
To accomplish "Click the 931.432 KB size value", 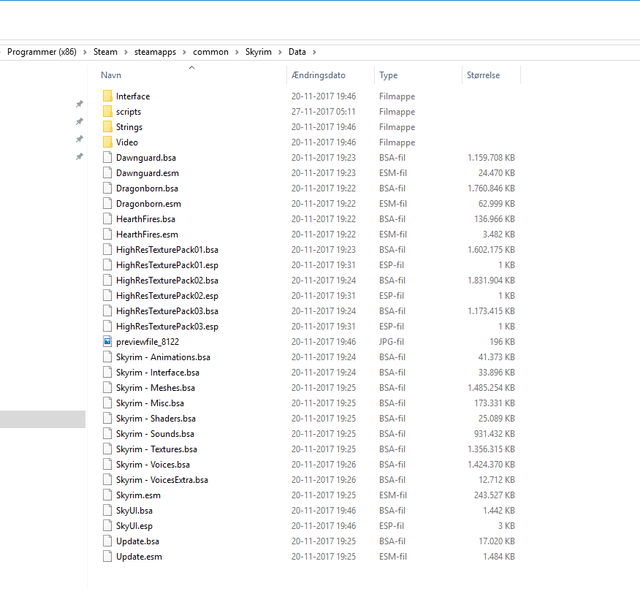I will click(494, 434).
